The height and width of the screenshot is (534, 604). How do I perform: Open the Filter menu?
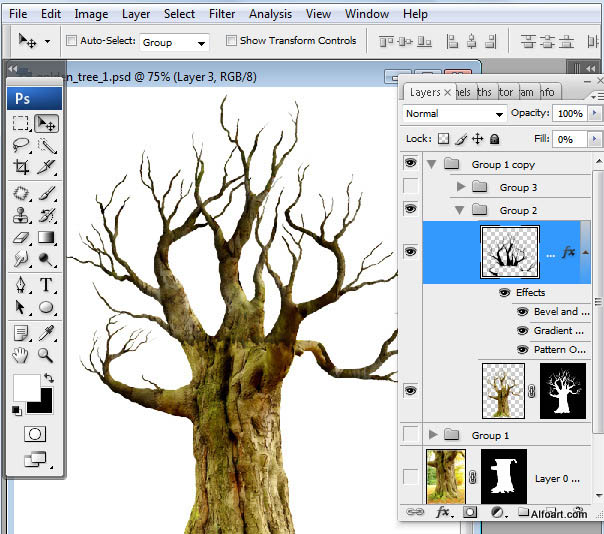pos(222,14)
